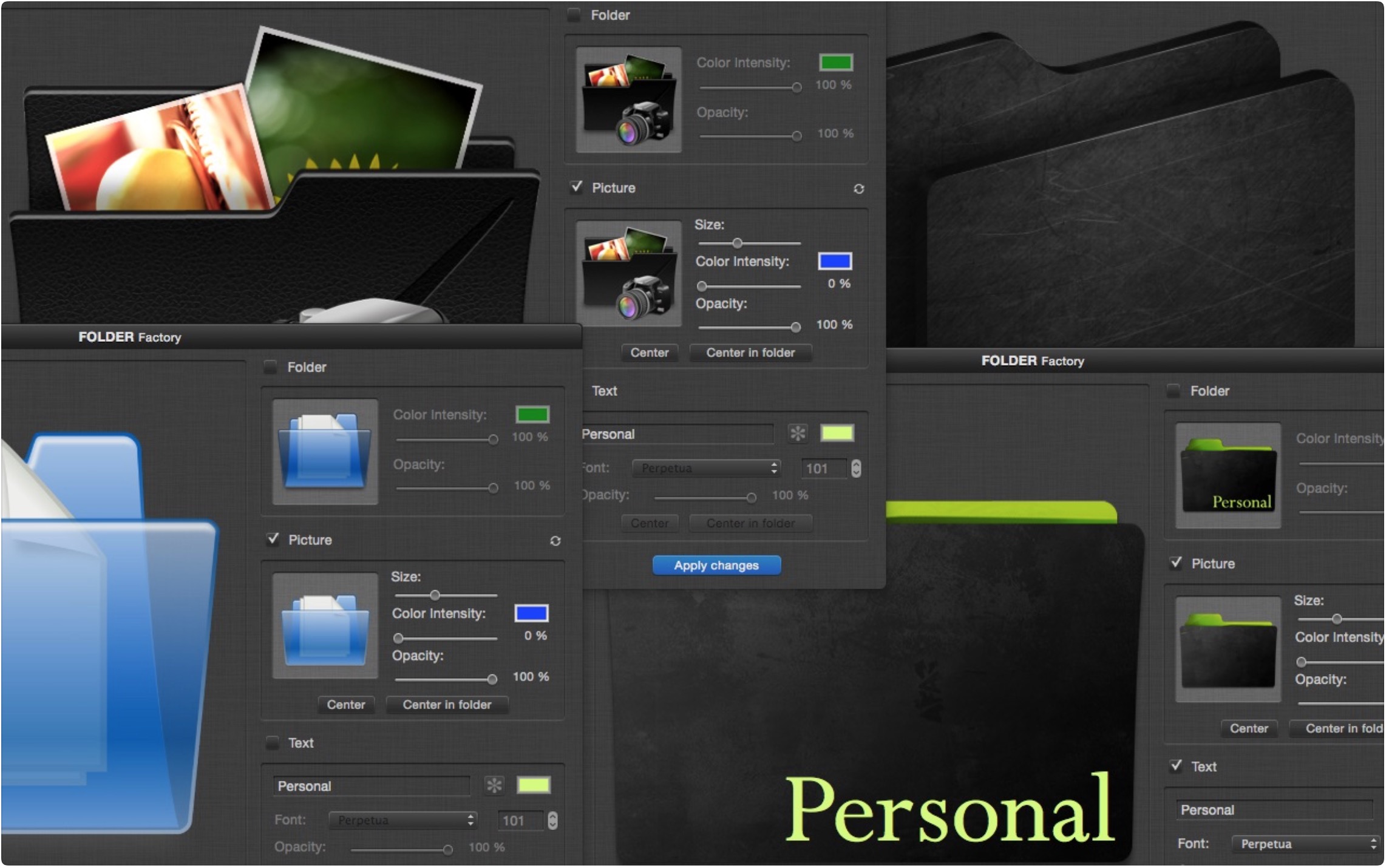Click asterisk icon beside top Personal text field
Image resolution: width=1389 pixels, height=868 pixels.
[799, 434]
